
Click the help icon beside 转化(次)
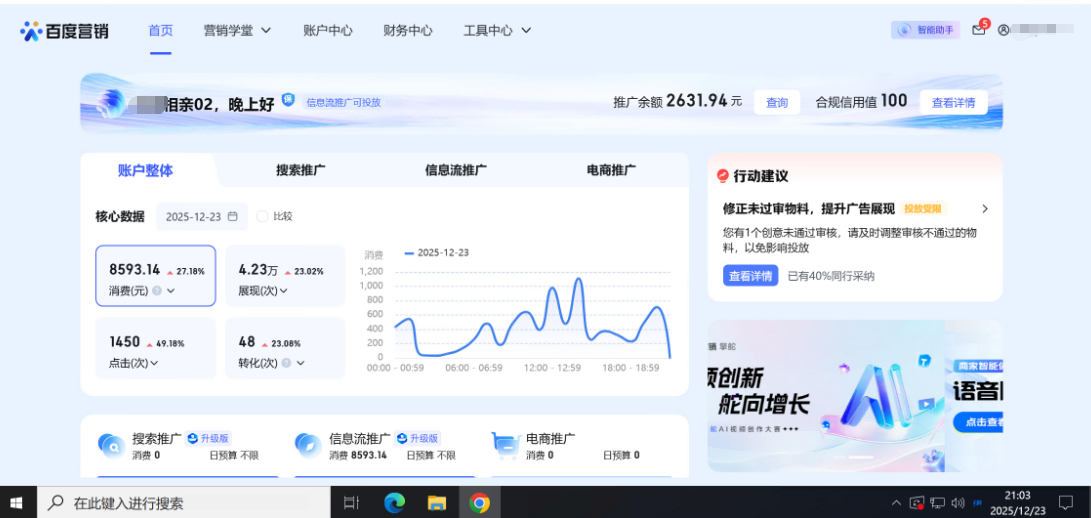click(286, 363)
